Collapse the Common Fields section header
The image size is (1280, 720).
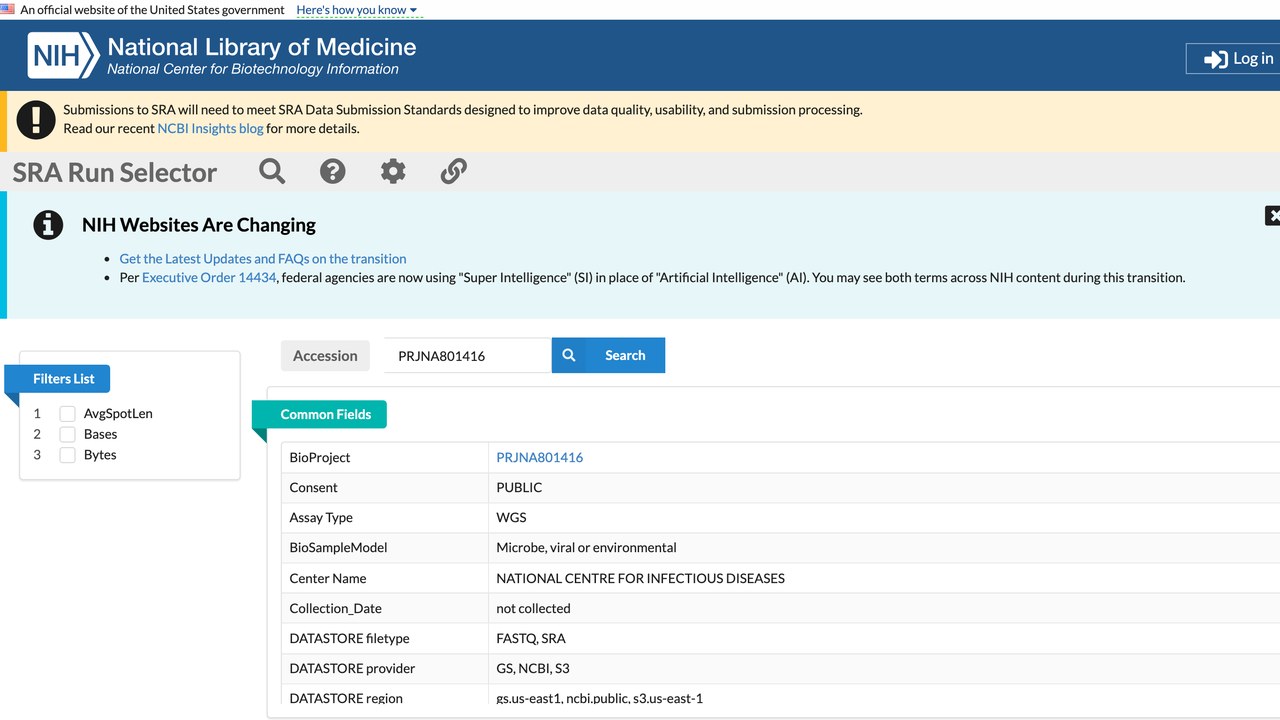pos(325,414)
